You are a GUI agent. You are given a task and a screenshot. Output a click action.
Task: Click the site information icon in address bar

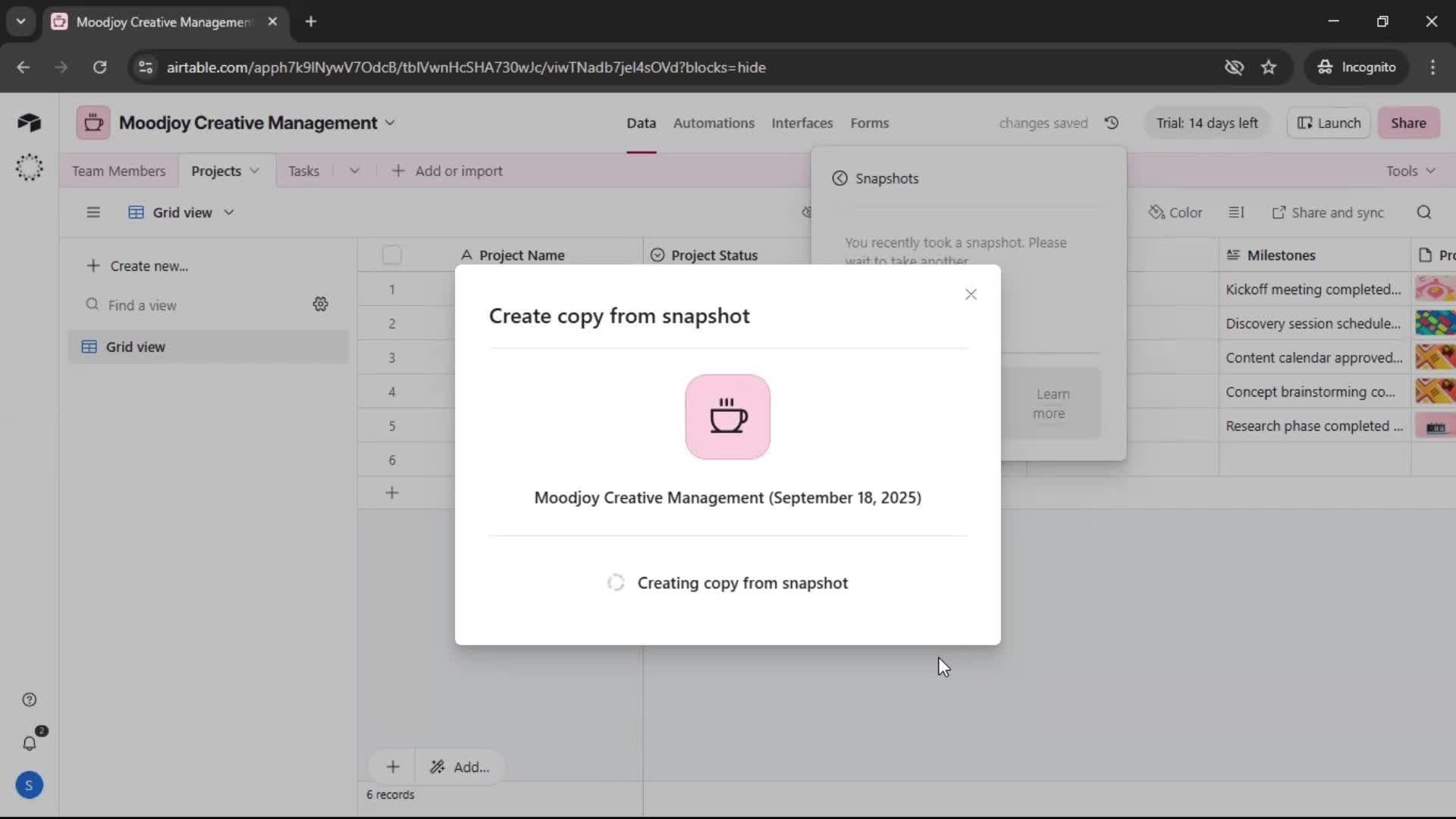(x=146, y=67)
